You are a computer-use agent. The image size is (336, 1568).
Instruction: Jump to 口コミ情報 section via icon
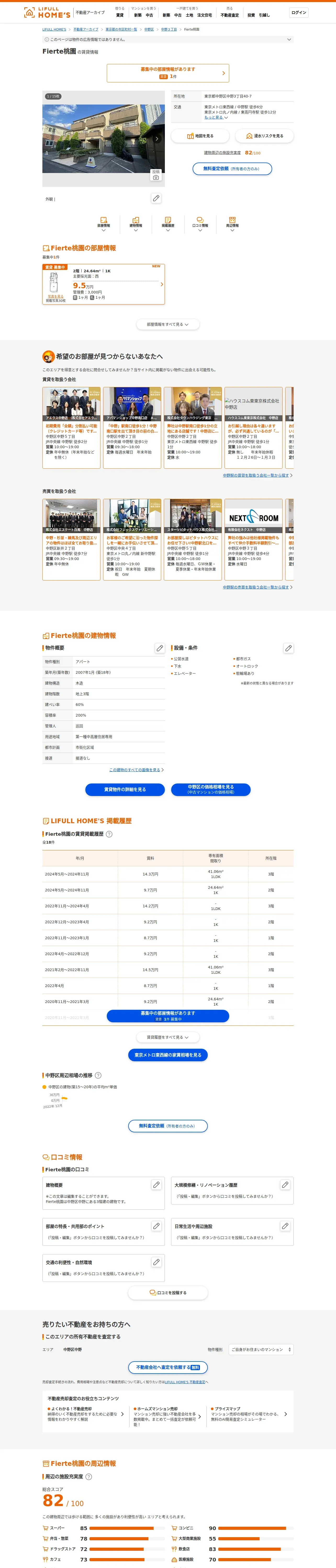coord(200,223)
